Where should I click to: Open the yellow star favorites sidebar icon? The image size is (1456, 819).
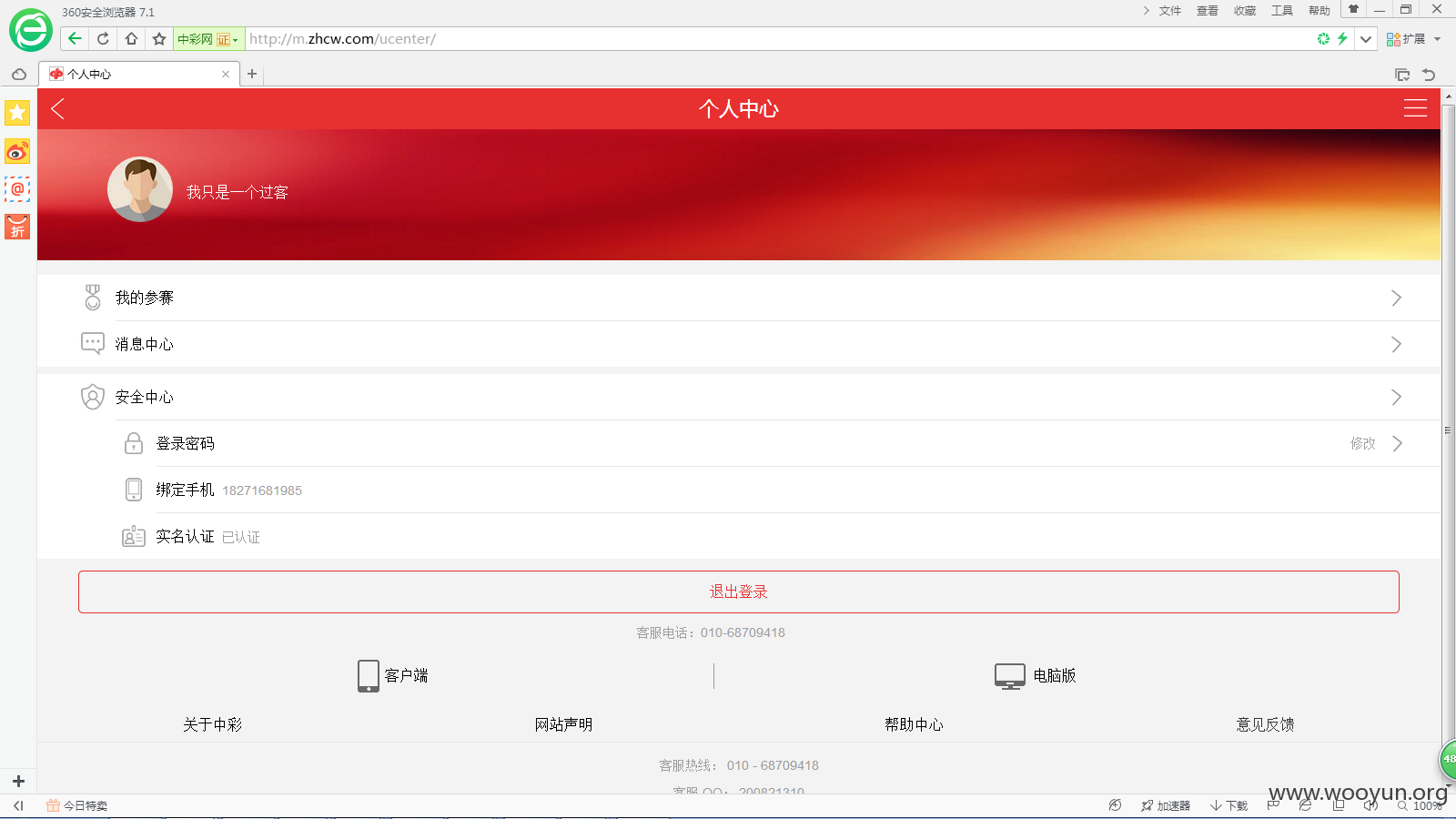17,112
